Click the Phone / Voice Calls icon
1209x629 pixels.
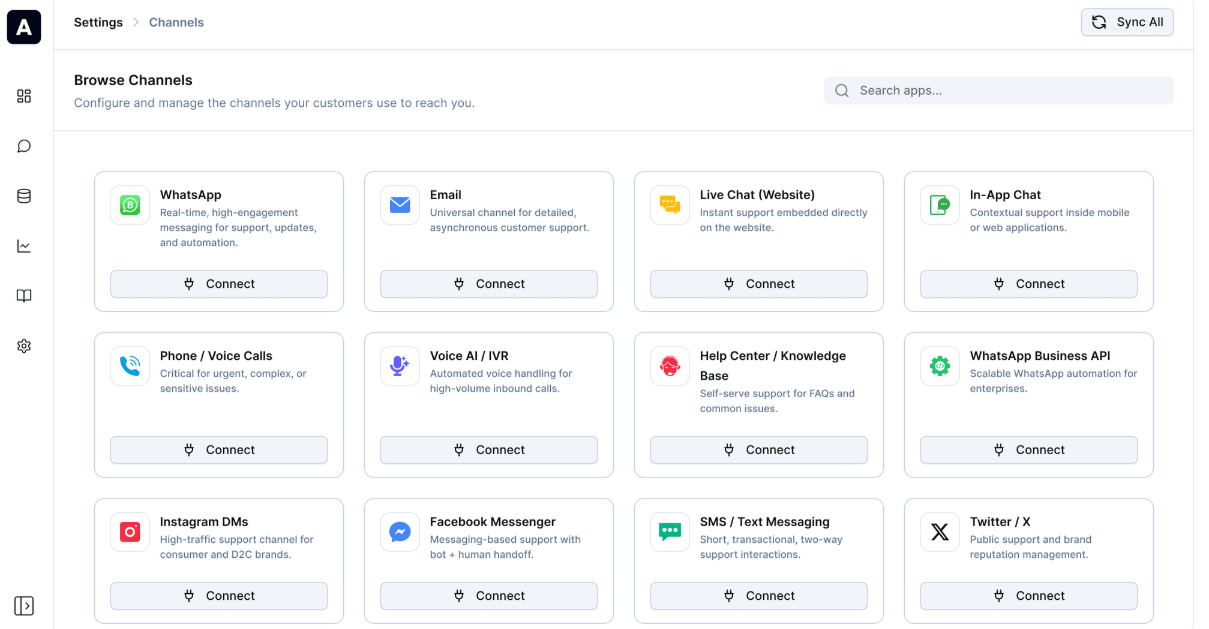130,366
